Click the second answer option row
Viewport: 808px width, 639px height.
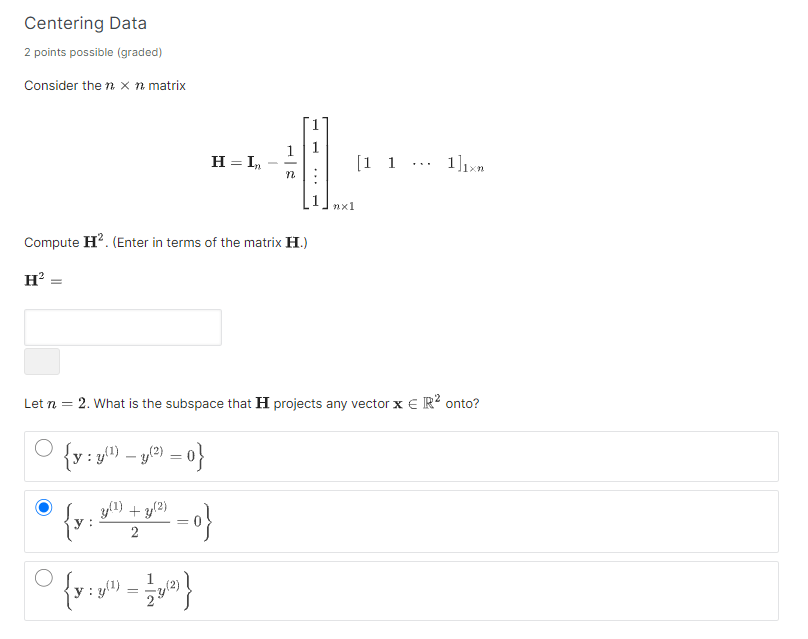[400, 520]
